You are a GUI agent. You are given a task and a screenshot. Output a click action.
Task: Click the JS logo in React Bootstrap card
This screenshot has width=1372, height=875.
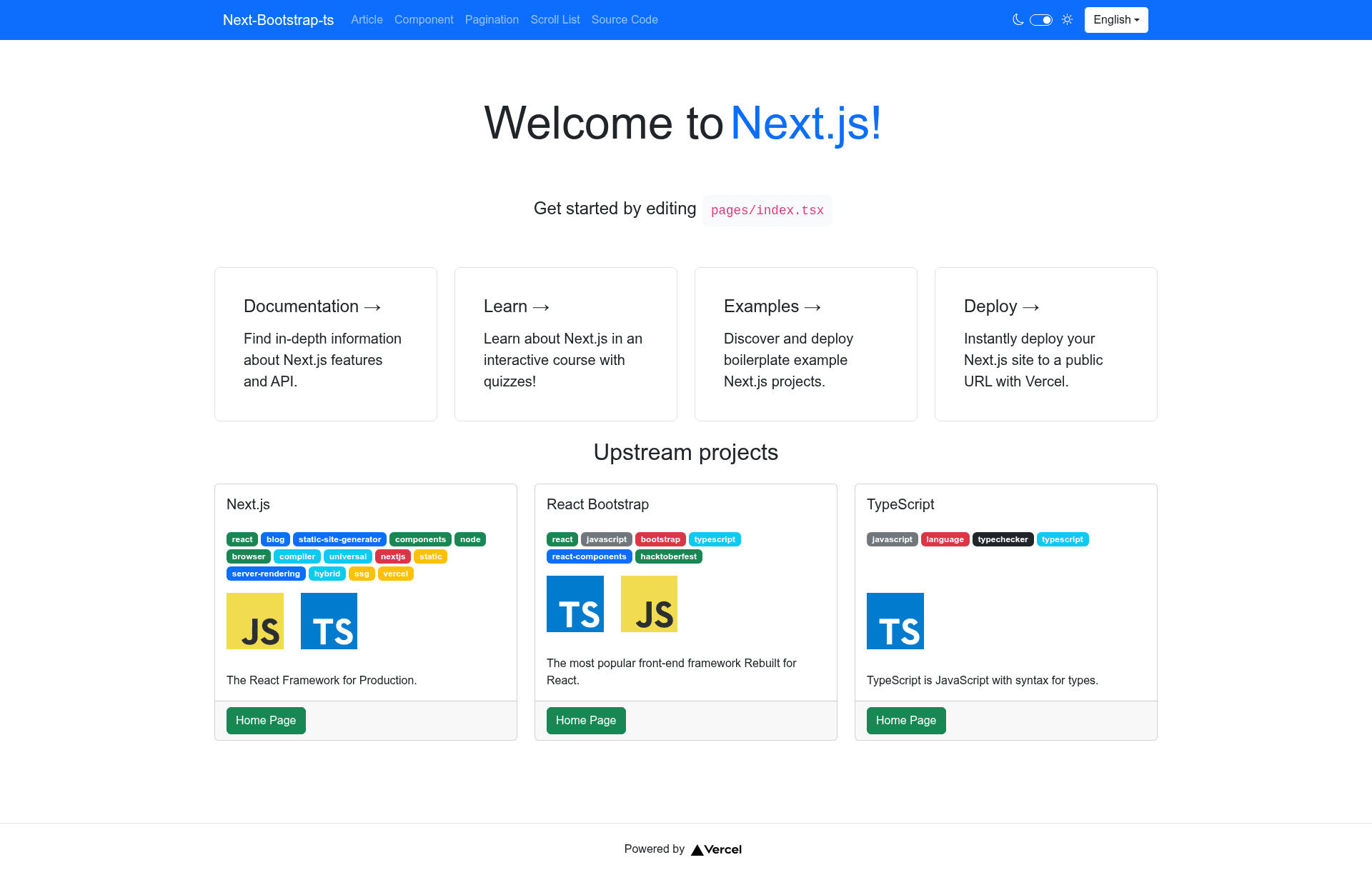pyautogui.click(x=650, y=604)
